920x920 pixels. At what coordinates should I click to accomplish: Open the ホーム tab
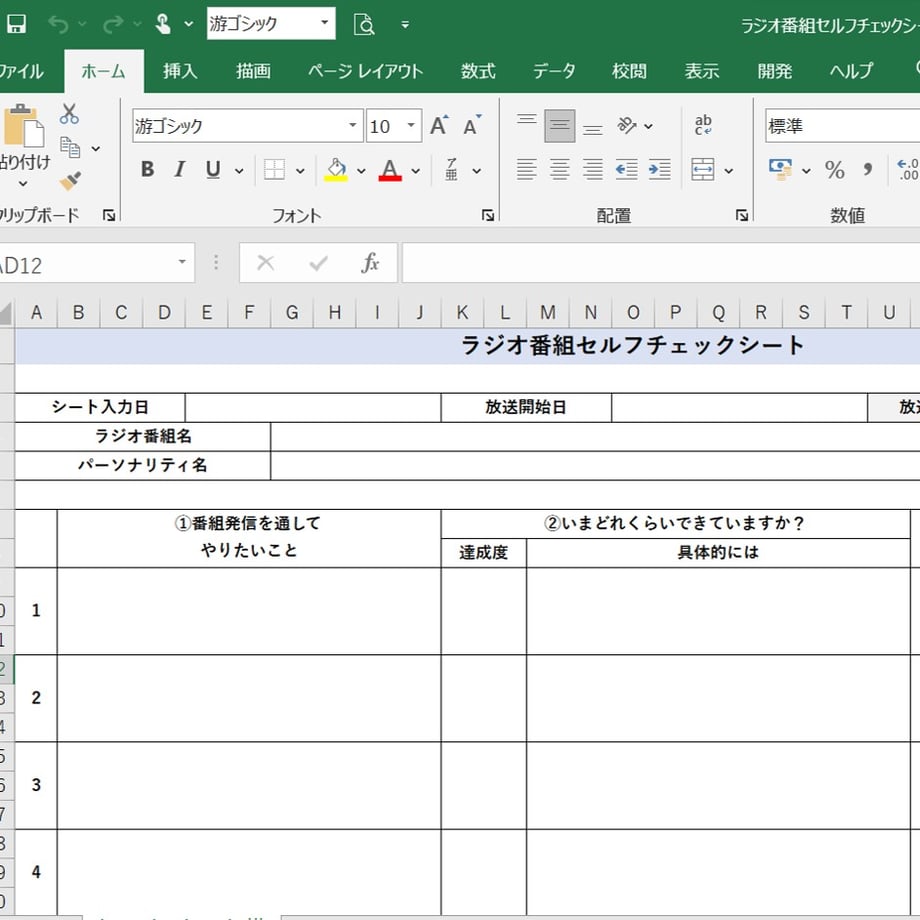click(x=103, y=71)
